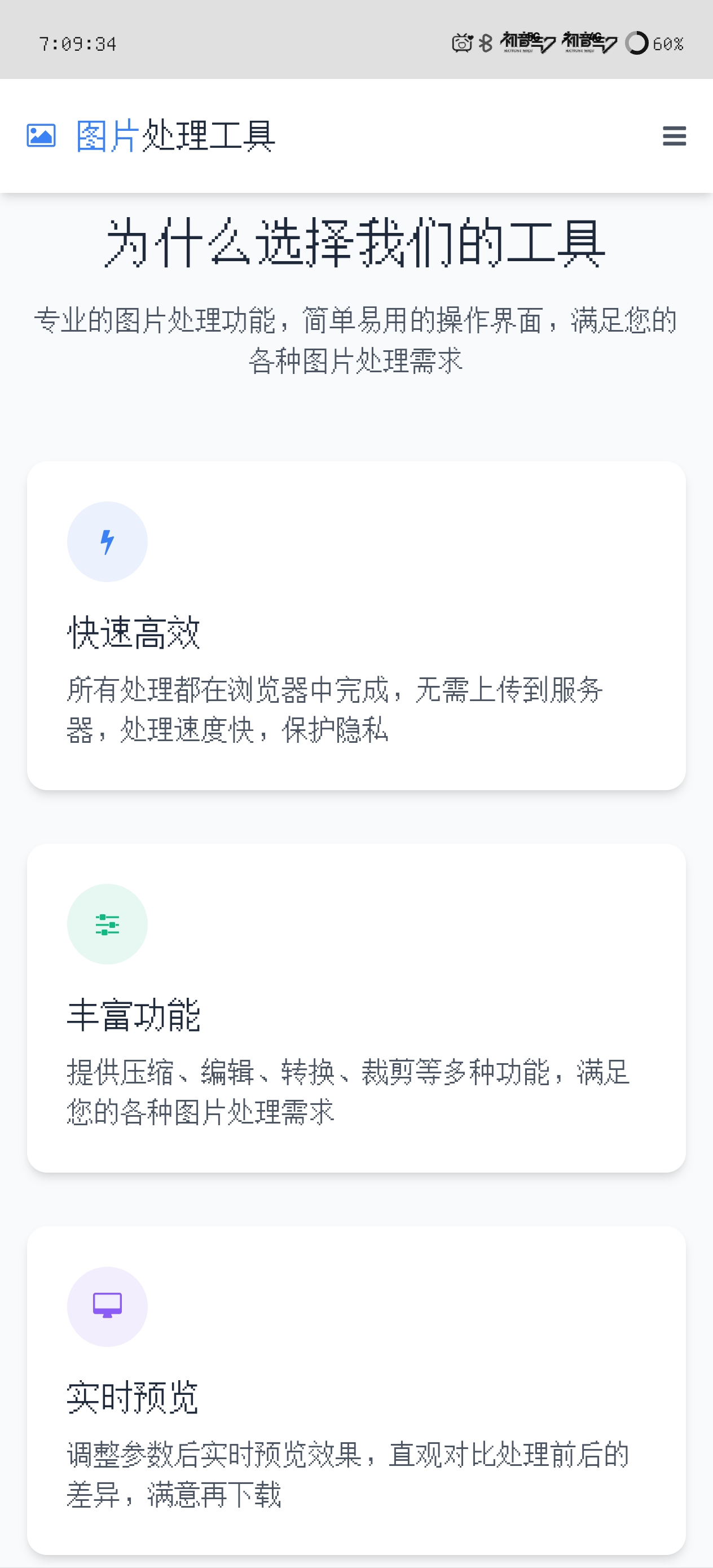
Task: Tap the 快速高效 card heading
Action: pos(133,633)
